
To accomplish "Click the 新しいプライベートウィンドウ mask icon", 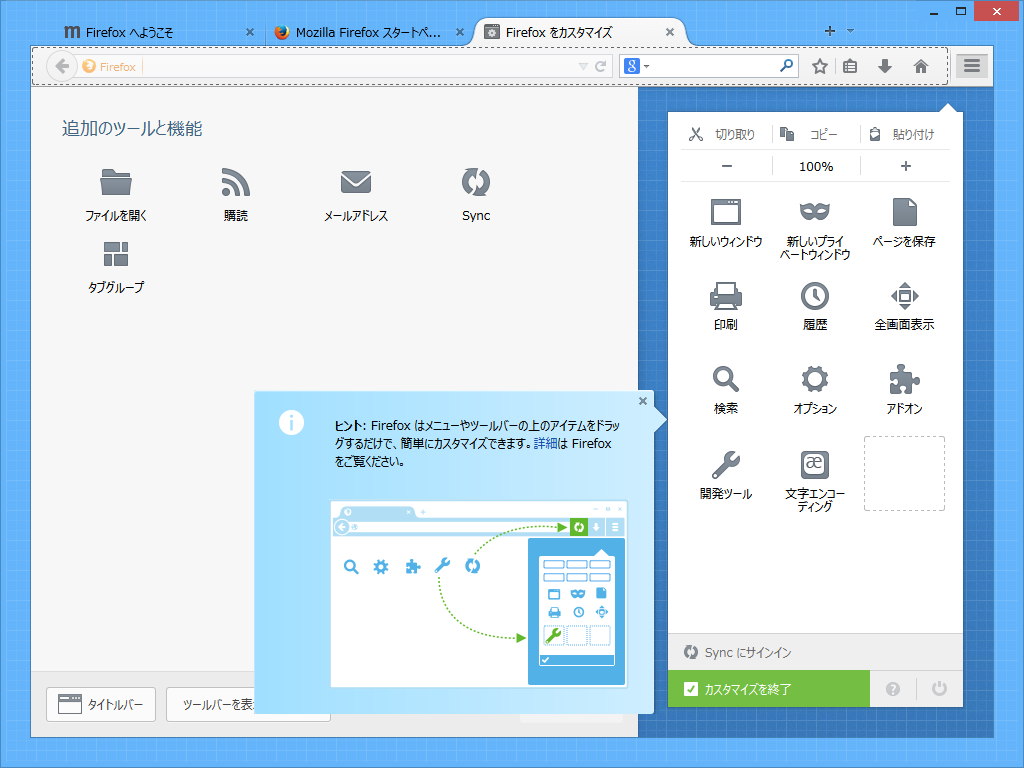I will (814, 212).
